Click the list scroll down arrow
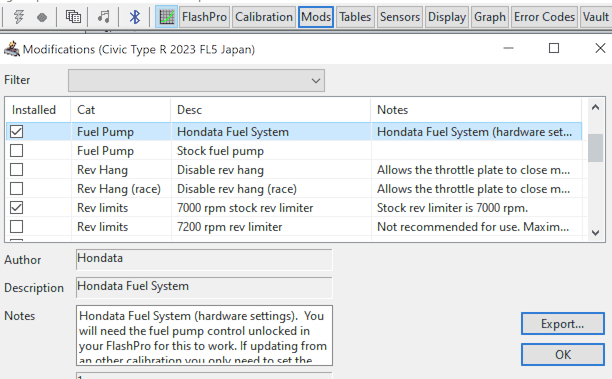The width and height of the screenshot is (612, 379). tap(595, 233)
